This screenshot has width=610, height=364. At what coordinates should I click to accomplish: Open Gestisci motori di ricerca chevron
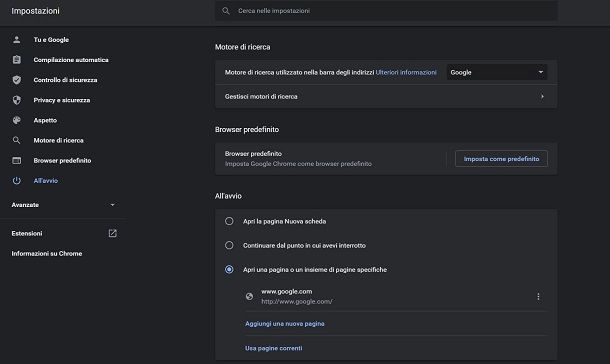(542, 96)
